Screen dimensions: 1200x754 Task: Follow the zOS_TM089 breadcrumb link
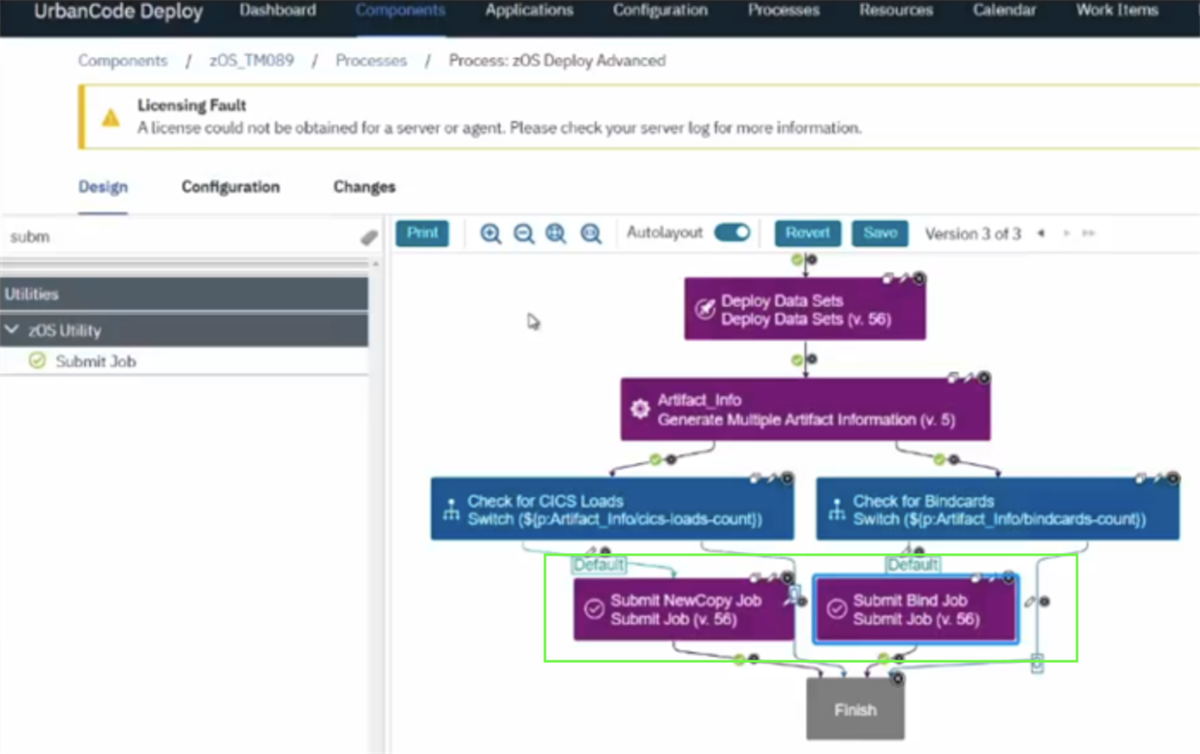tap(250, 60)
